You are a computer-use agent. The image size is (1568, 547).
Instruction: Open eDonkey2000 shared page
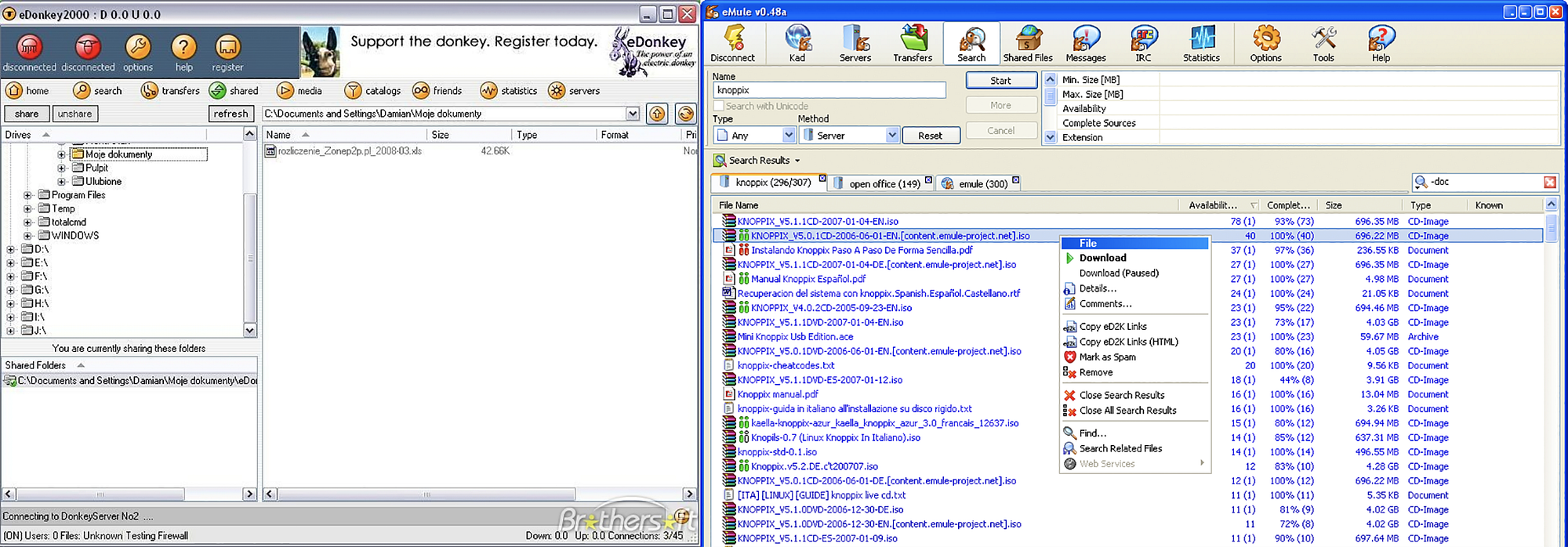(234, 91)
